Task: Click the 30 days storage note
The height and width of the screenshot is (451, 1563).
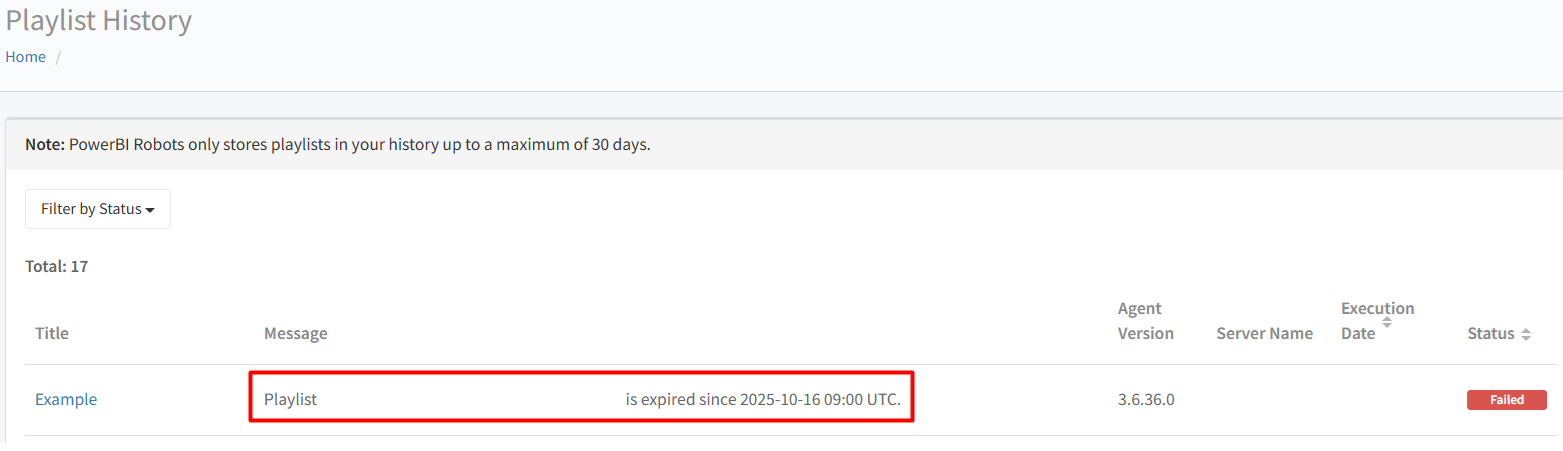Action: (x=360, y=144)
